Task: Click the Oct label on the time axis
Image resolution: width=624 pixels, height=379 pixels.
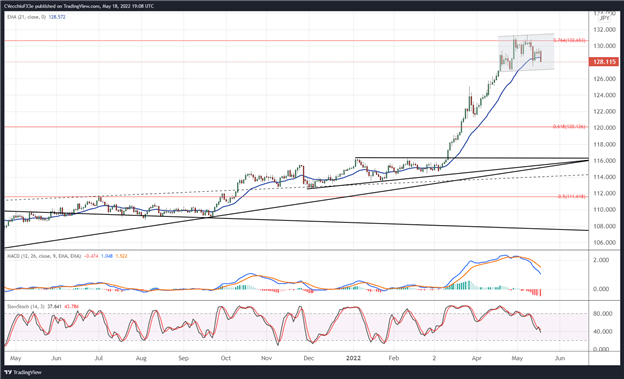Action: 226,358
